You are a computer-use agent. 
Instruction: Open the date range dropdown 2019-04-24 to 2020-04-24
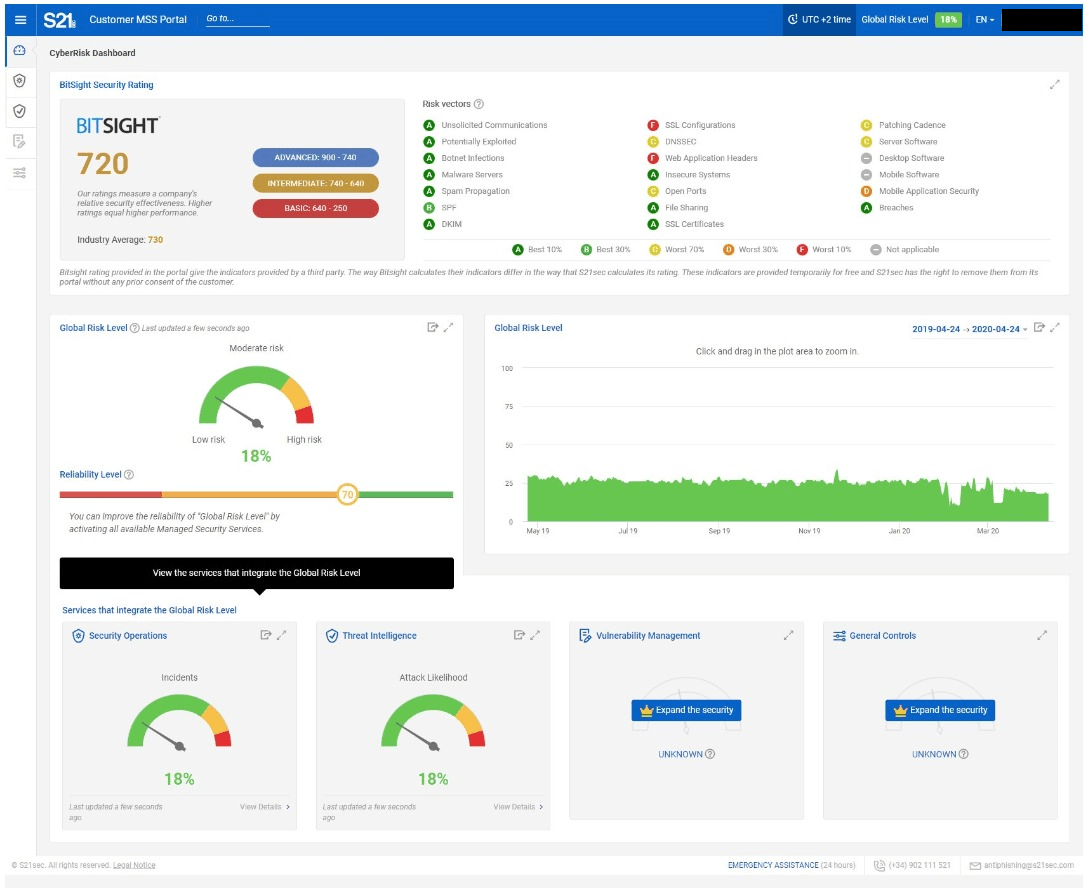[969, 329]
